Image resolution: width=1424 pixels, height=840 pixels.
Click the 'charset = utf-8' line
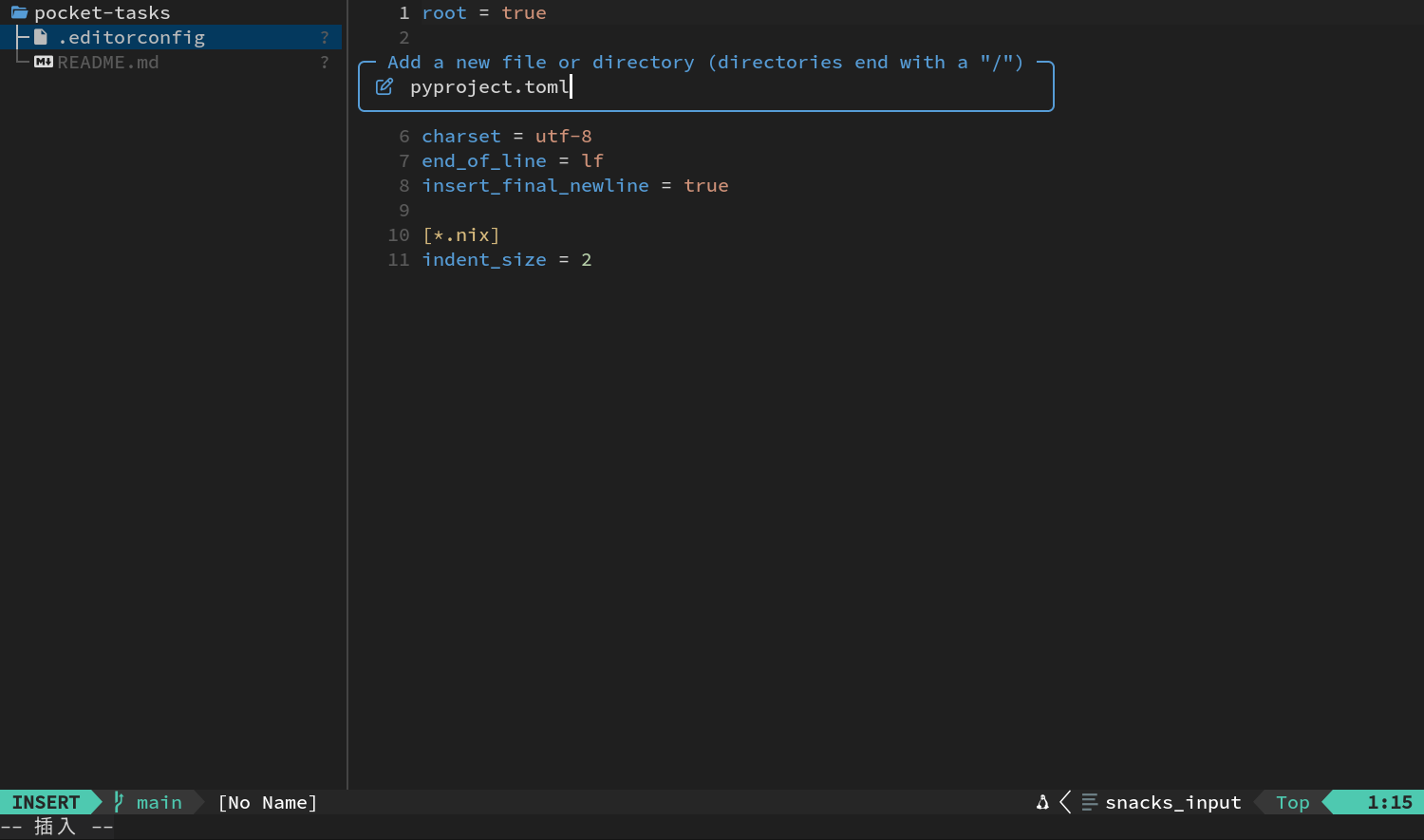[507, 136]
